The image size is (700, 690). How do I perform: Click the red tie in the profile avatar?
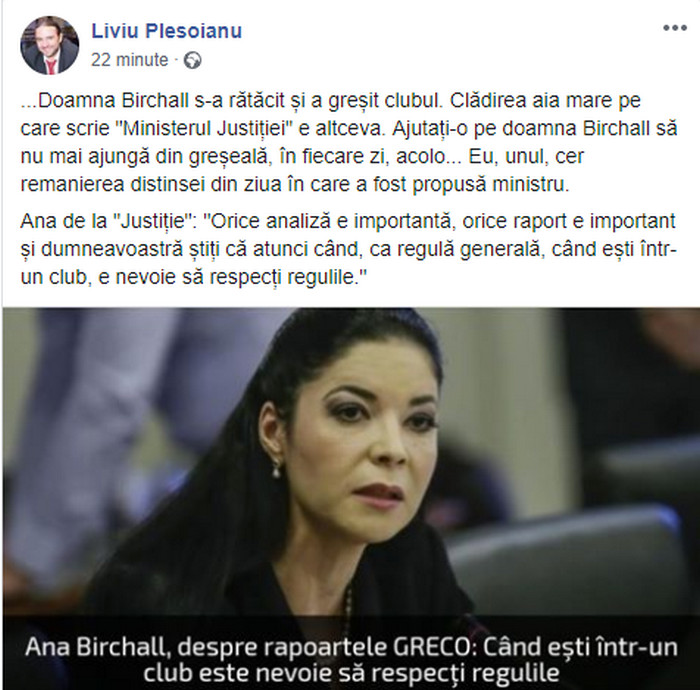(51, 66)
